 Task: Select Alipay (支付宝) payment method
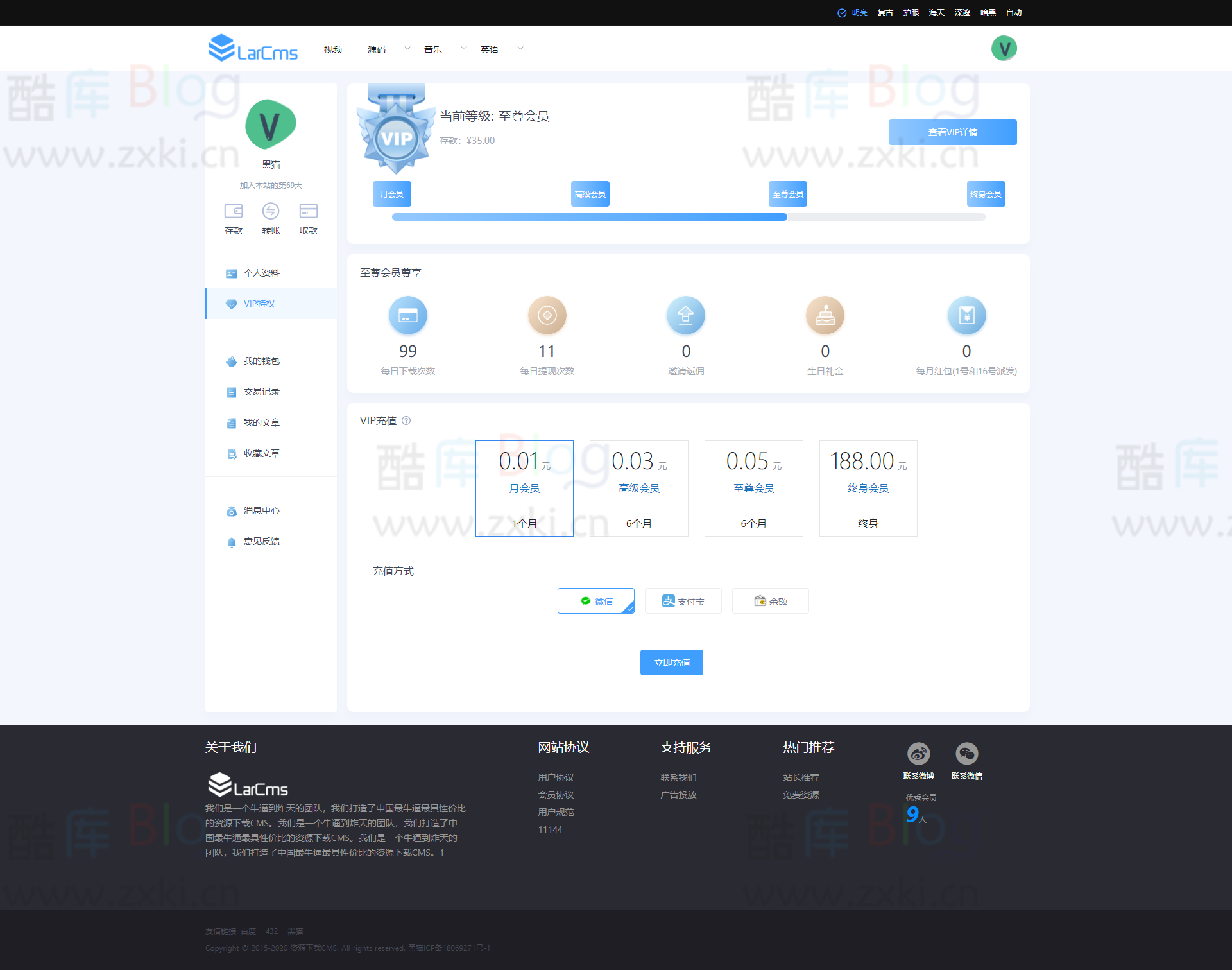point(683,602)
